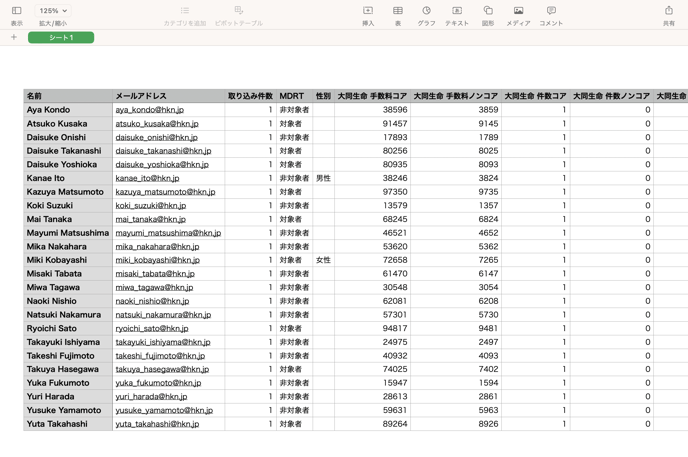Select the 女性 cell in Miki Kobayashi row
This screenshot has height=457, width=688.
(323, 260)
